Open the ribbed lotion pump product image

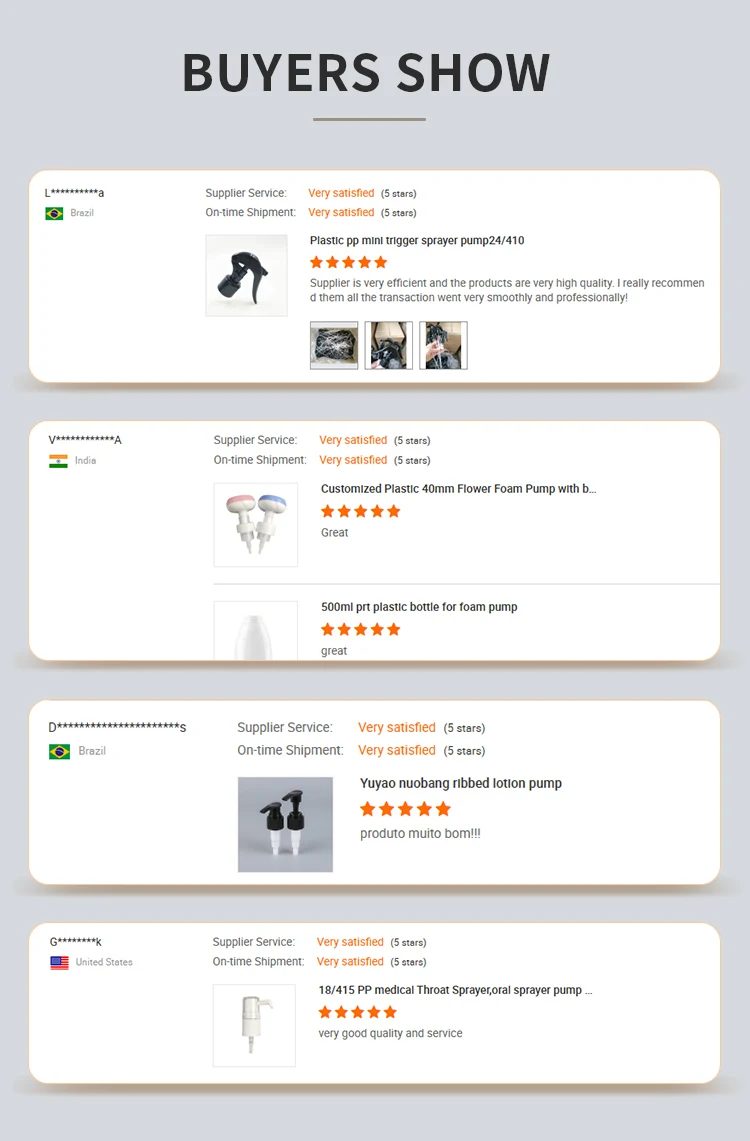click(285, 824)
